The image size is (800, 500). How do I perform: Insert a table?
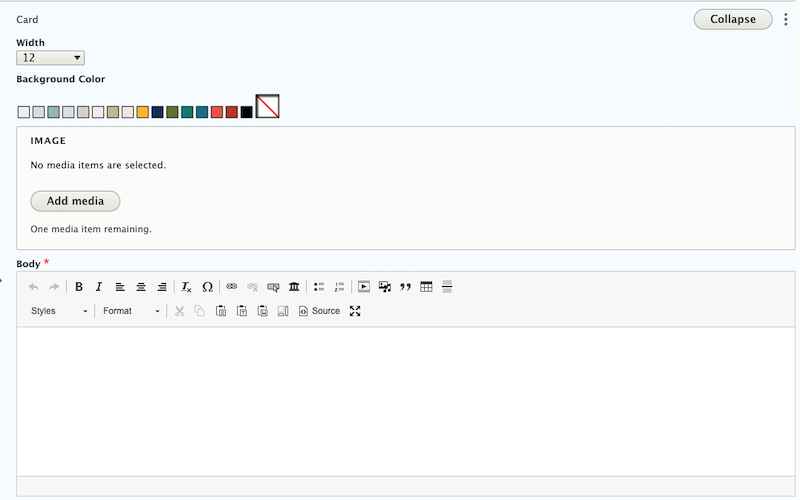(x=427, y=287)
